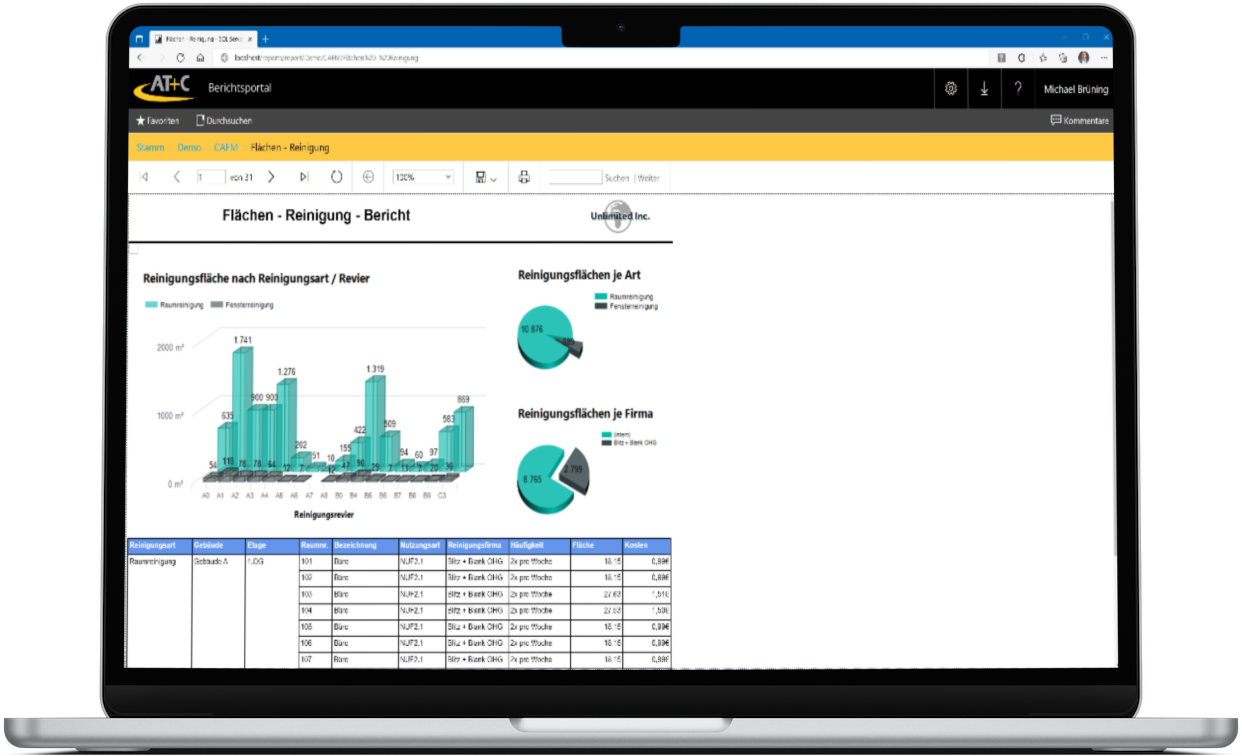Screen dimensions: 1242x756
Task: Click the Häufigkeit column header
Action: pos(538,546)
